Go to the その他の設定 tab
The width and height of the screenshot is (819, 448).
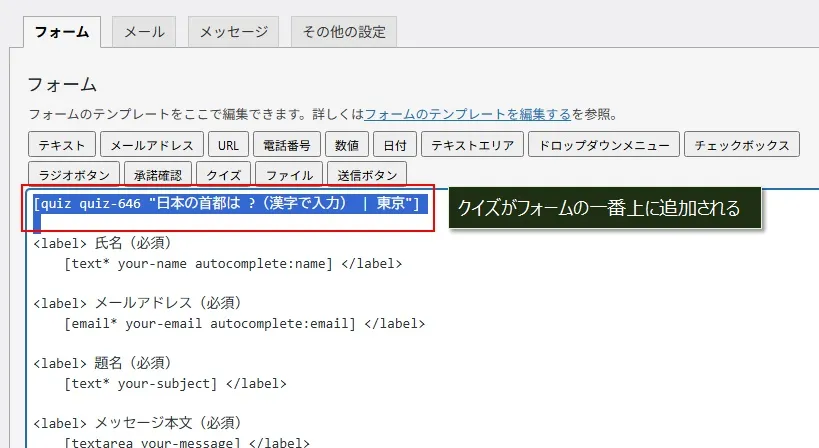click(x=344, y=31)
